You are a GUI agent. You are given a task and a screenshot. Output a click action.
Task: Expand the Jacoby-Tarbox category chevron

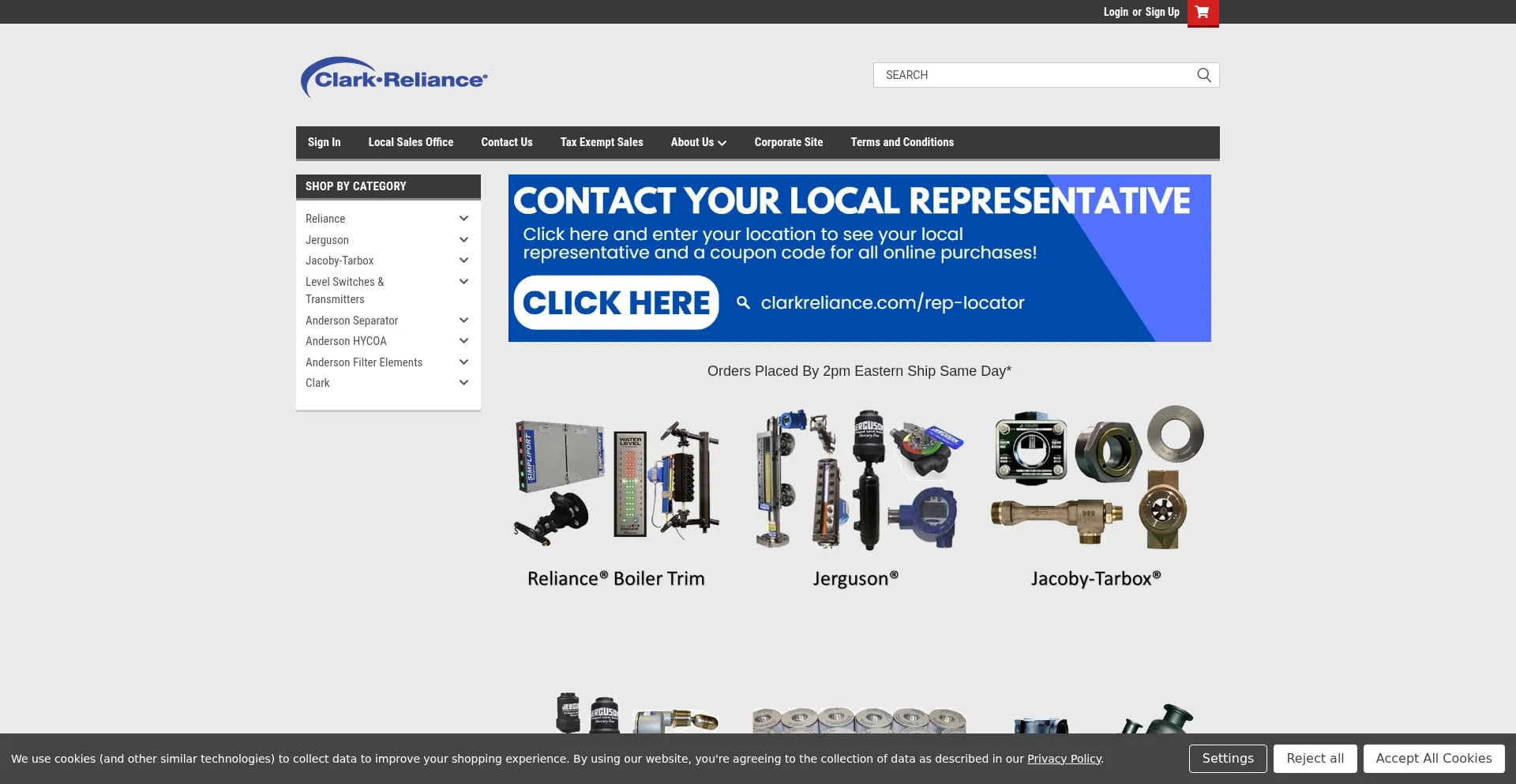[x=464, y=260]
